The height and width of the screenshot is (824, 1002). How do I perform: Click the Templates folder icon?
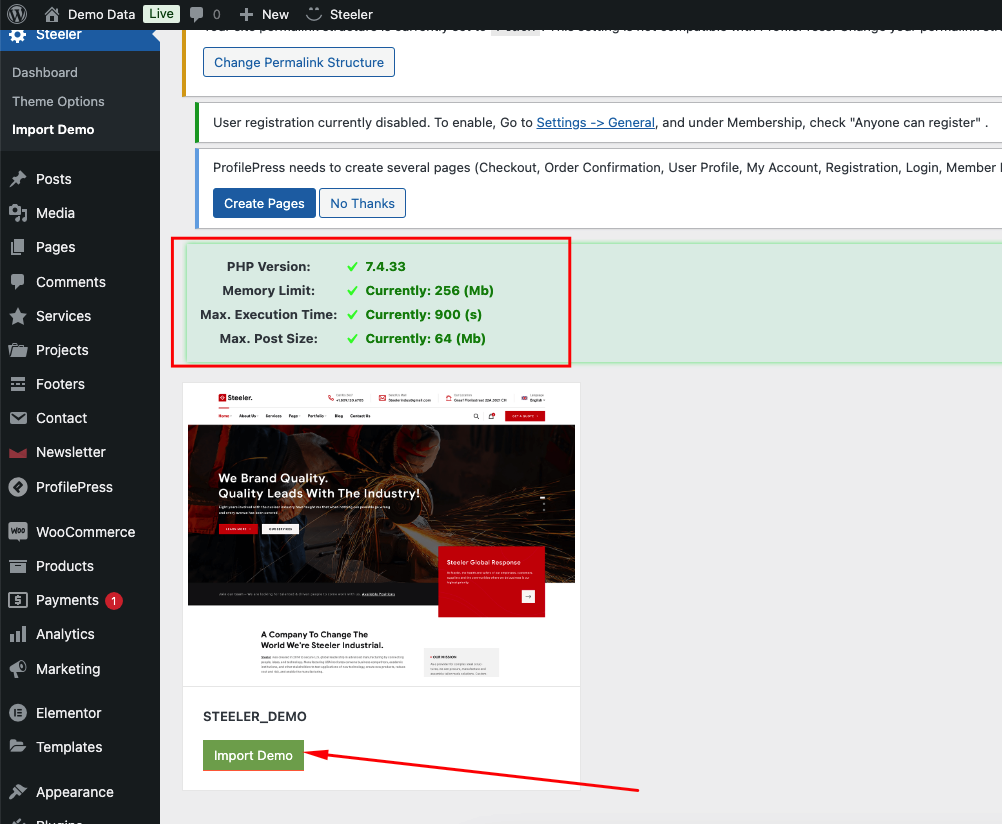[18, 746]
